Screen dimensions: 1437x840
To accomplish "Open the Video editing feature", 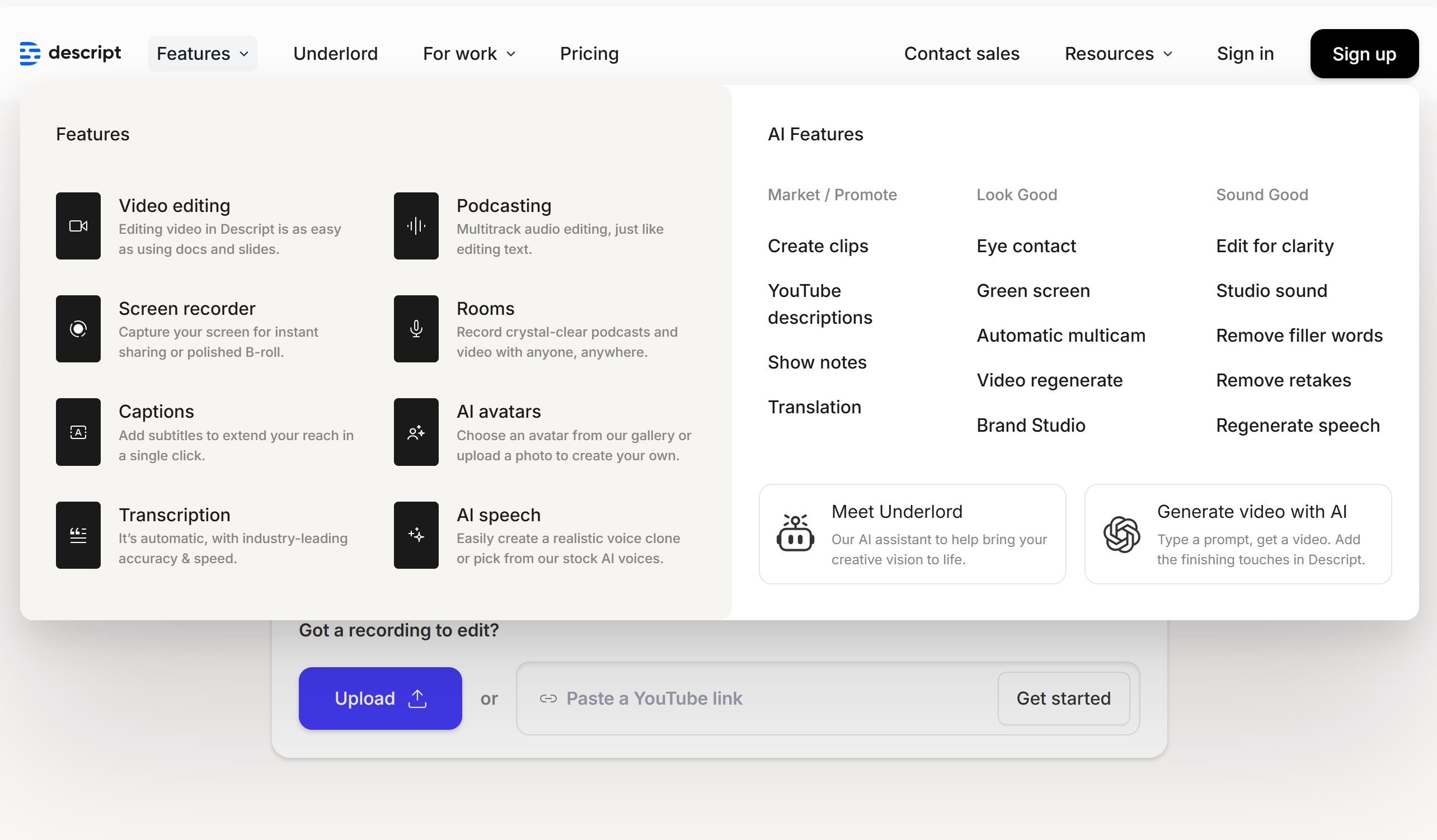I will 205,226.
